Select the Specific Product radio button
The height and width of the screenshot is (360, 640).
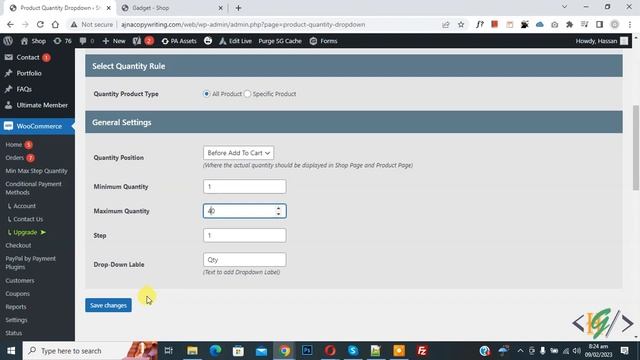(x=247, y=94)
